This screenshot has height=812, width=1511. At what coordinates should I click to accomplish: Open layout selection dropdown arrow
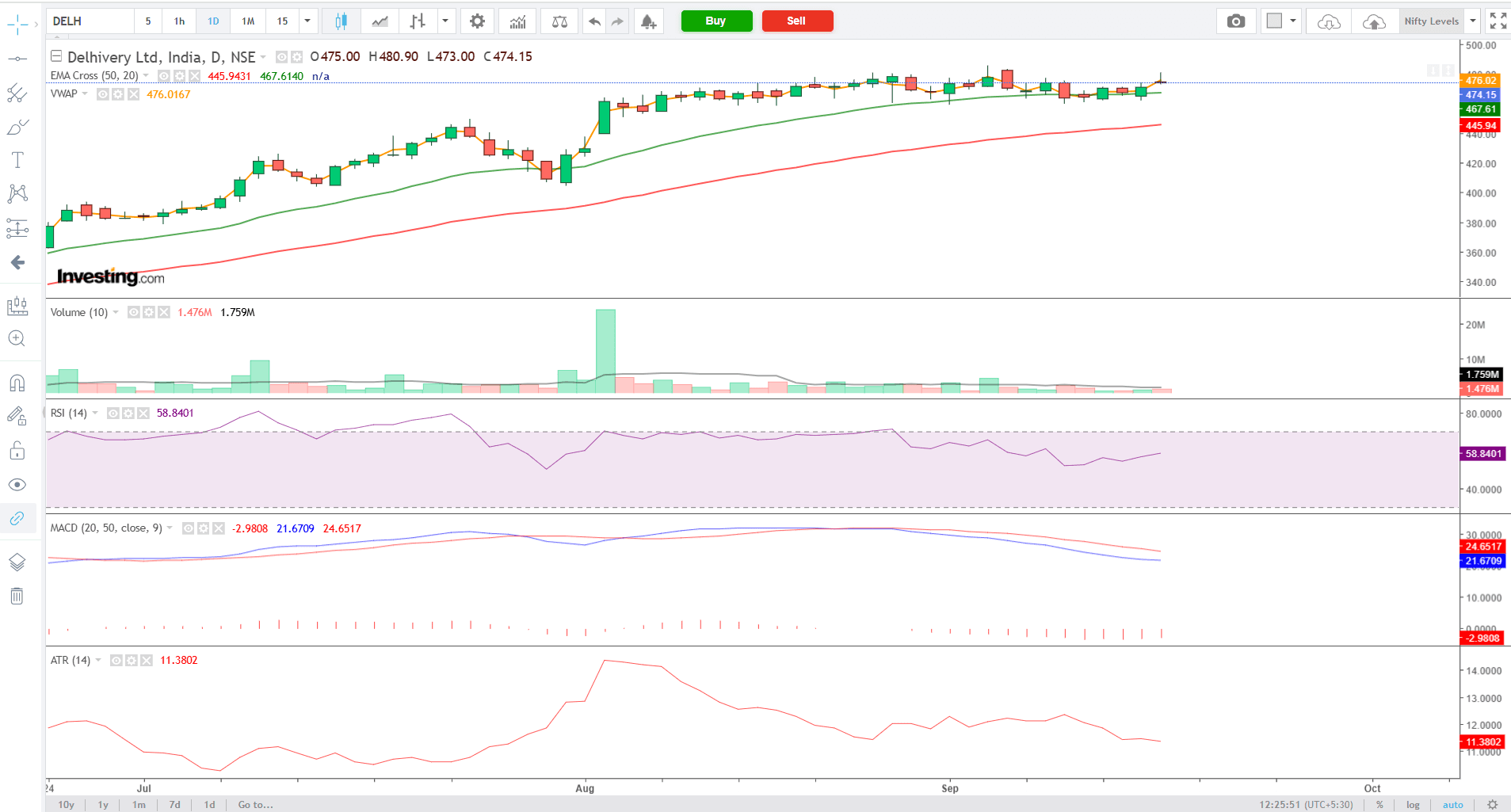pyautogui.click(x=1293, y=21)
